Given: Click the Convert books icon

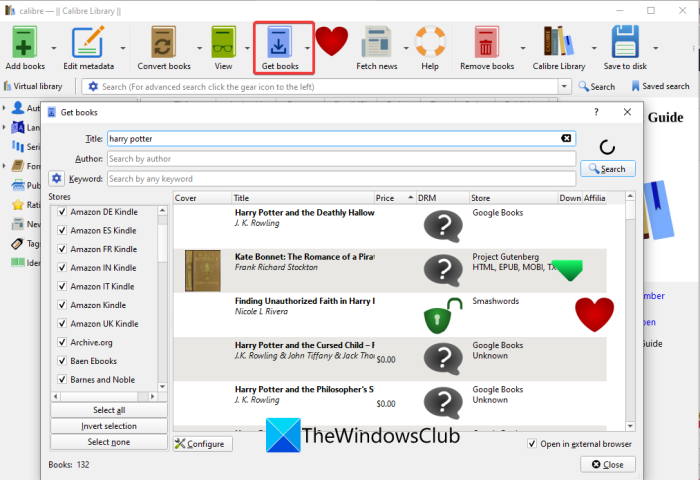Looking at the screenshot, I should [x=163, y=42].
